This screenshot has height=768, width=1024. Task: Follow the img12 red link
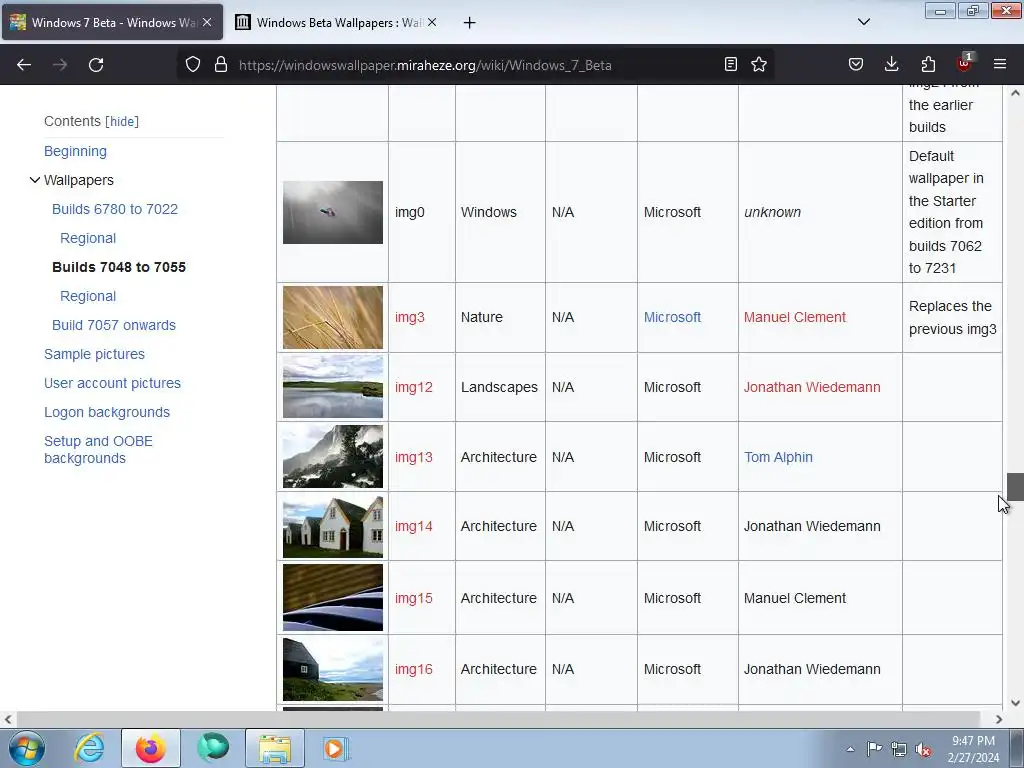point(413,387)
